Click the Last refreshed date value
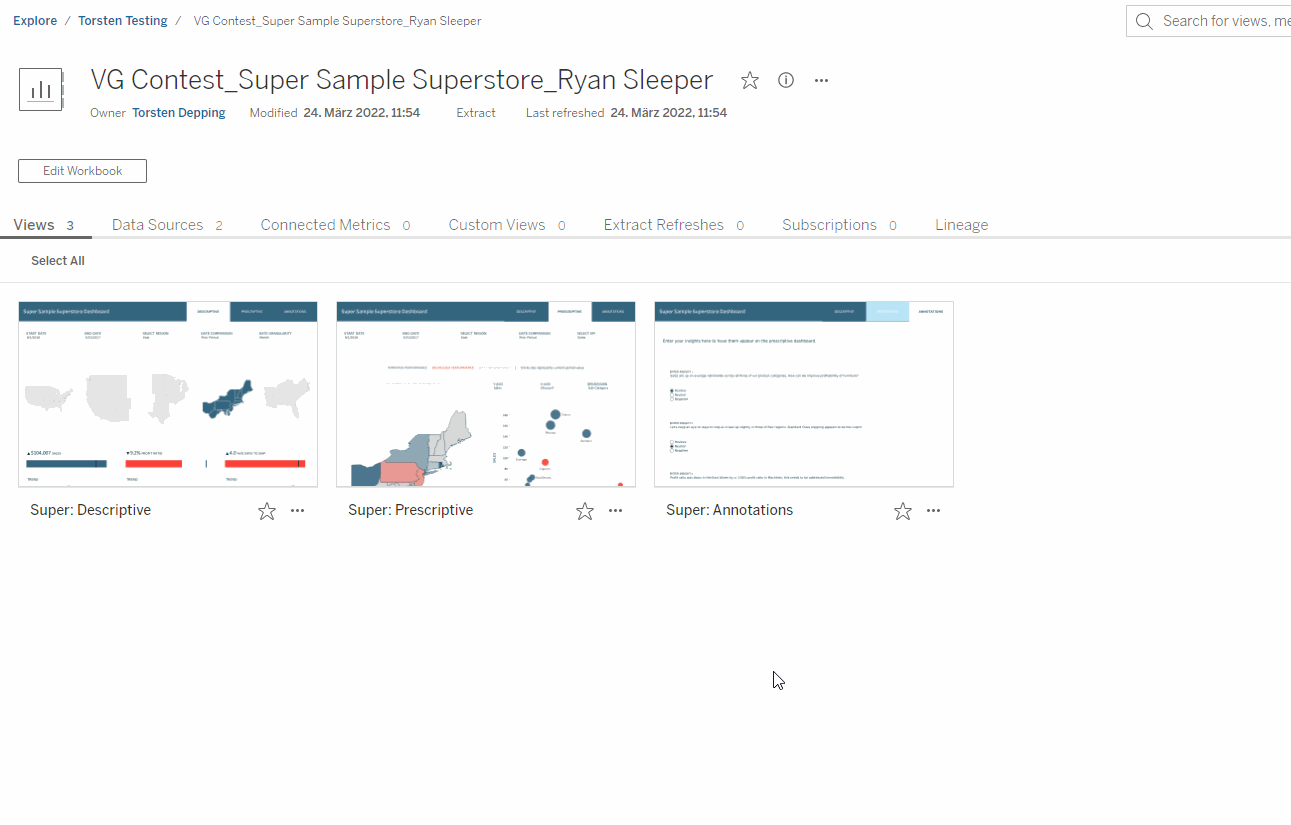Viewport: 1291px width, 825px height. pyautogui.click(x=669, y=113)
